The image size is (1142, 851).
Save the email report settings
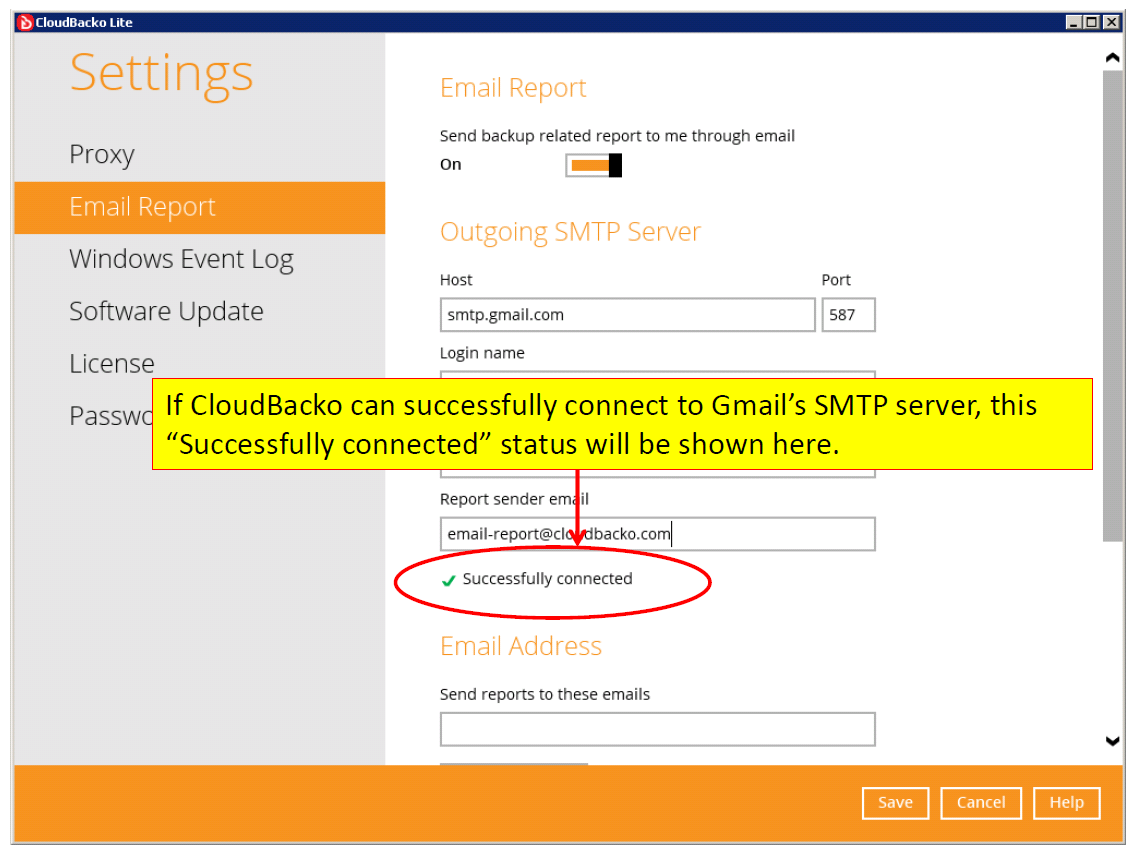tap(895, 803)
